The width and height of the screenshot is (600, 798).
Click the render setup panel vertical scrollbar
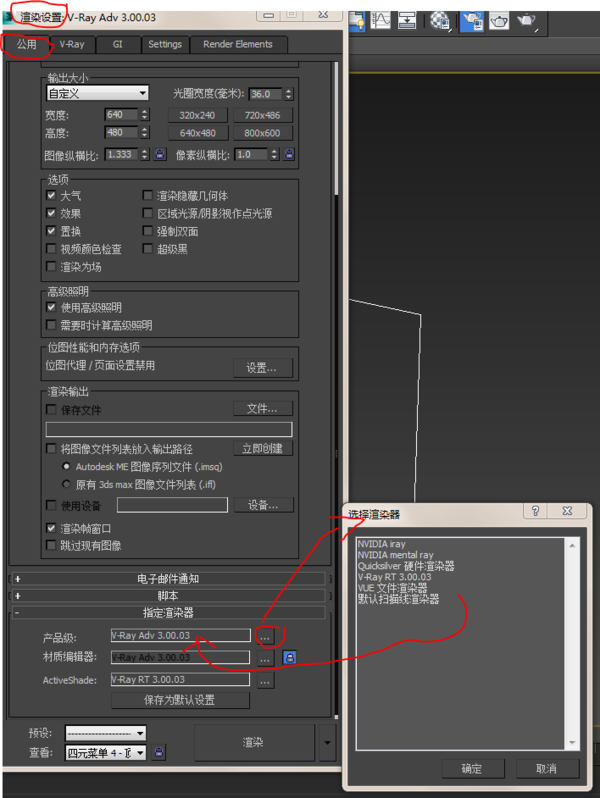[x=336, y=128]
